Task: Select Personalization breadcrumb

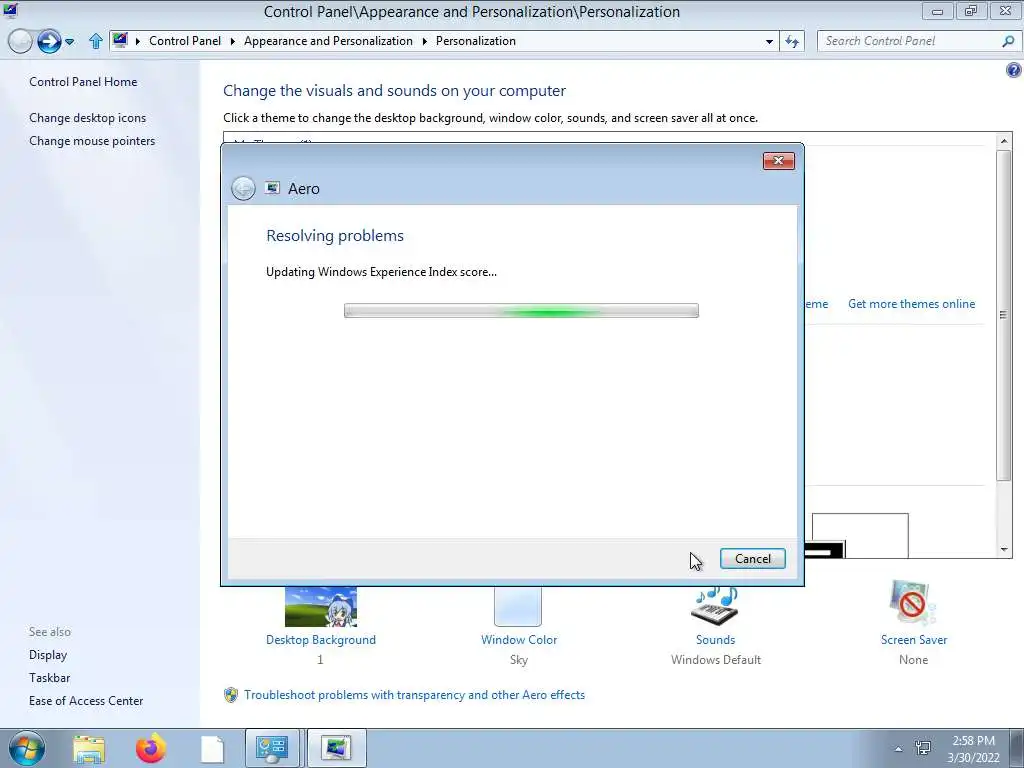Action: click(475, 41)
